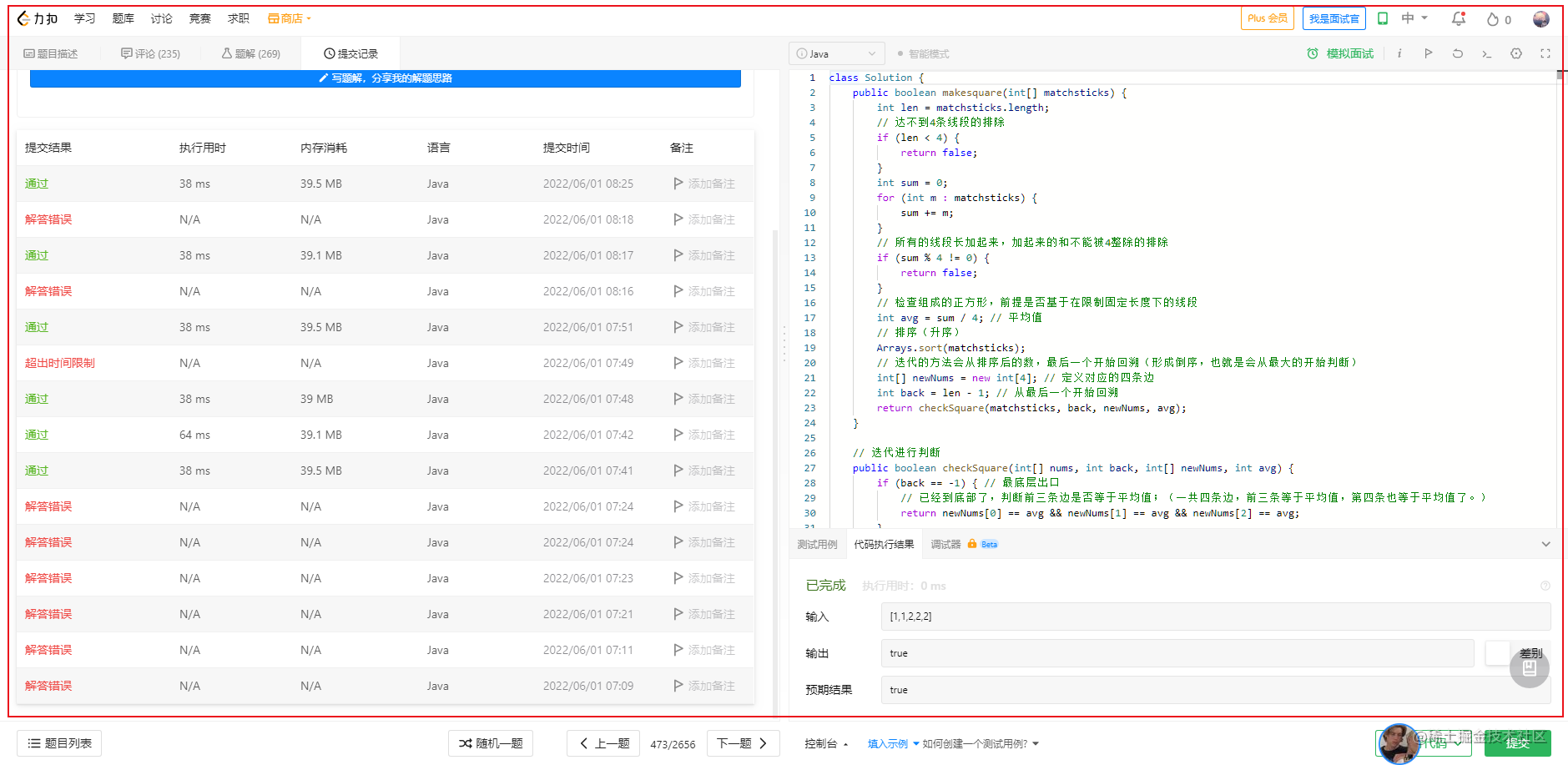Click 我是面试官 button

pyautogui.click(x=1334, y=18)
